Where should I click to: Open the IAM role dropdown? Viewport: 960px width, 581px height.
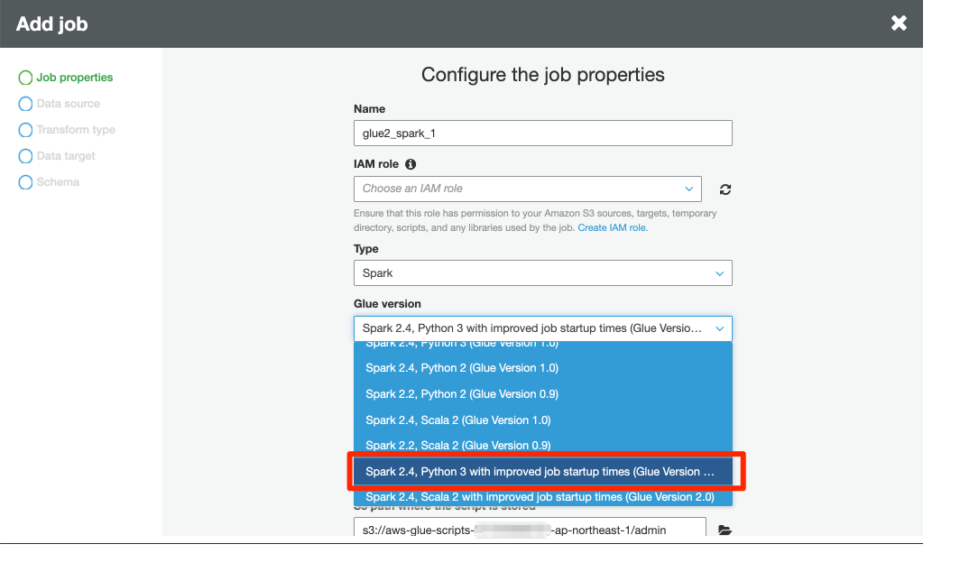527,189
